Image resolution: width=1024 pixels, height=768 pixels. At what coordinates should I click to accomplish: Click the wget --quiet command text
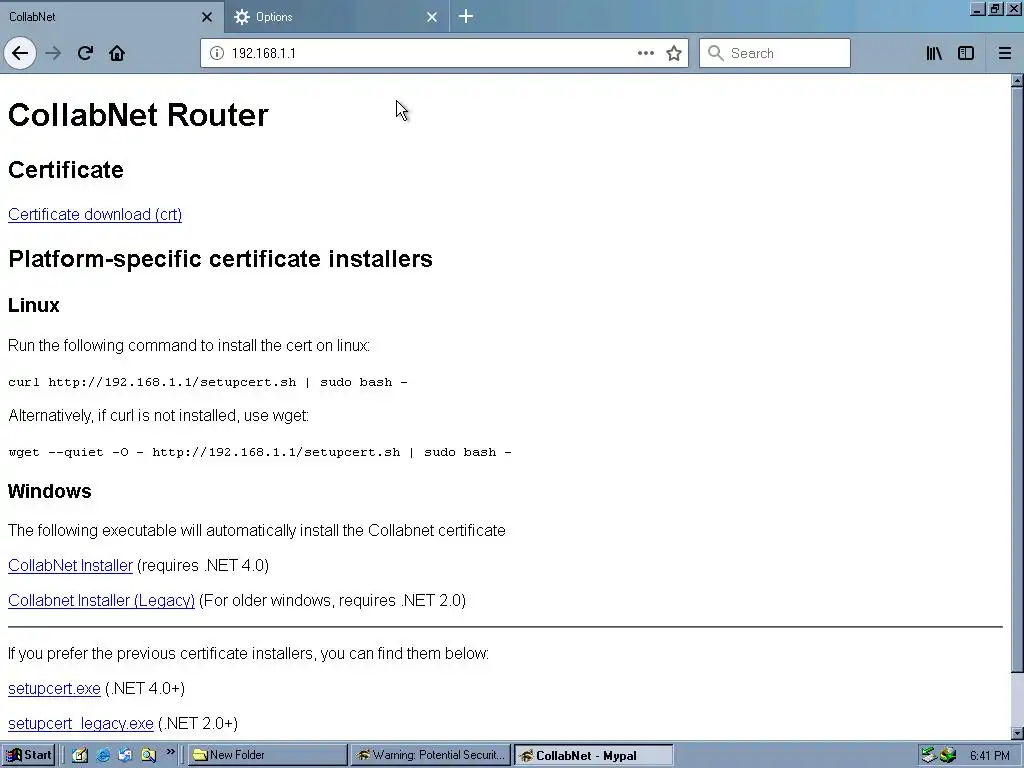[x=260, y=452]
